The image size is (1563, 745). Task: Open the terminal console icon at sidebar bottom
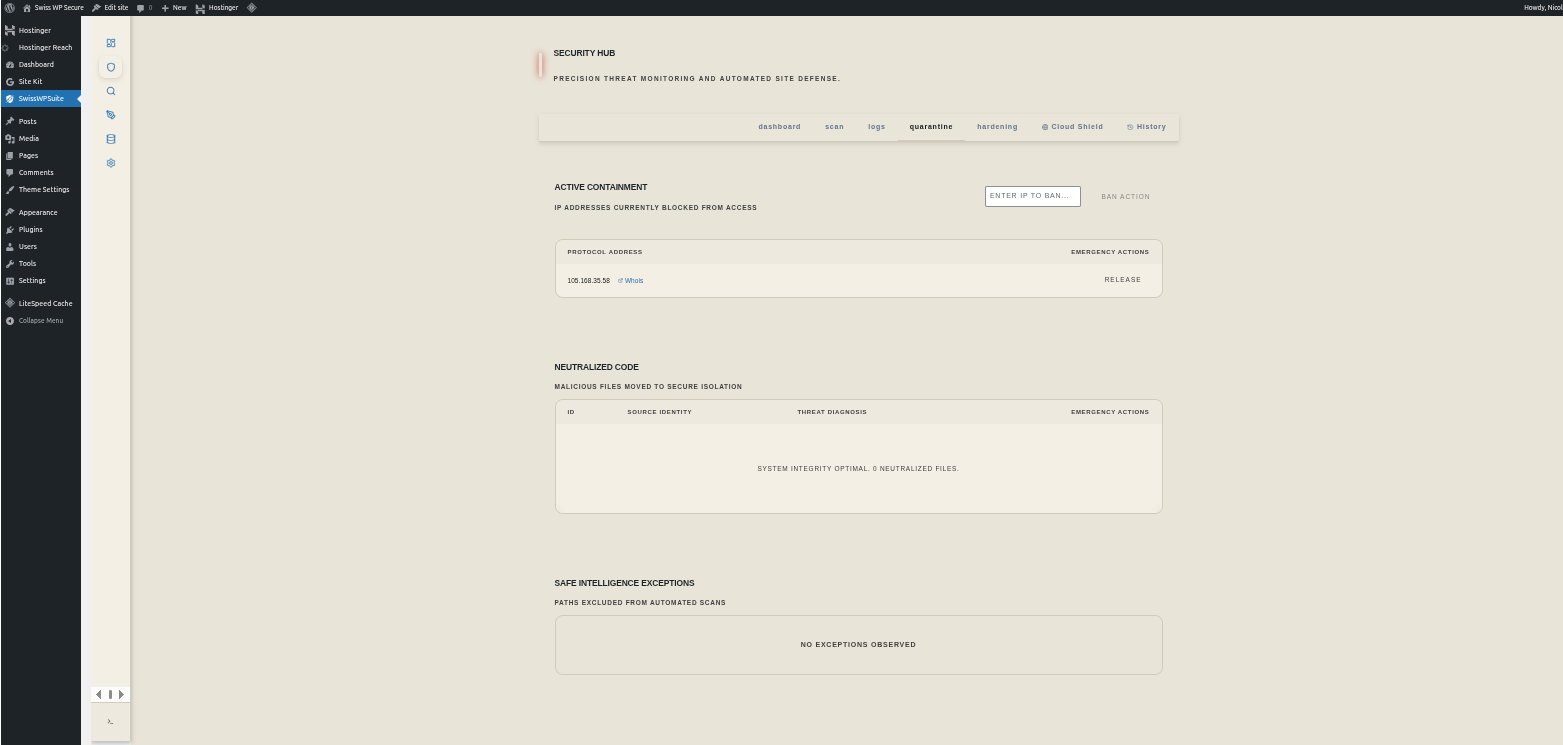(x=110, y=721)
